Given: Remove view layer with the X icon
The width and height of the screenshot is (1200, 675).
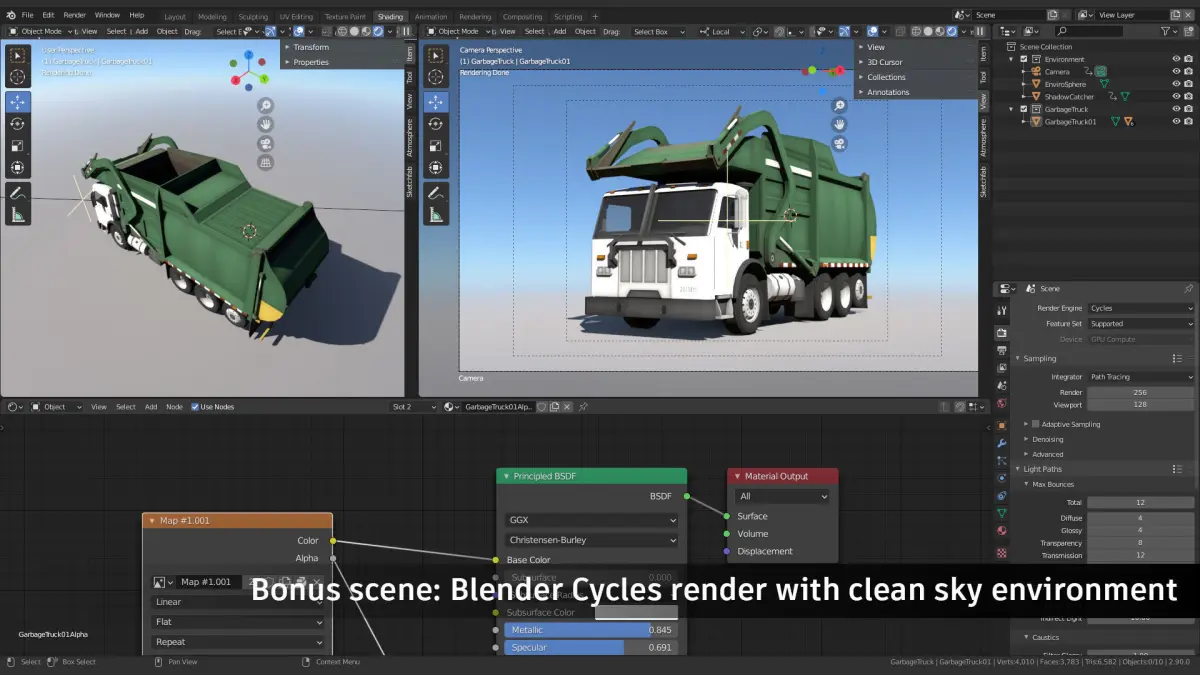Looking at the screenshot, I should (1188, 15).
